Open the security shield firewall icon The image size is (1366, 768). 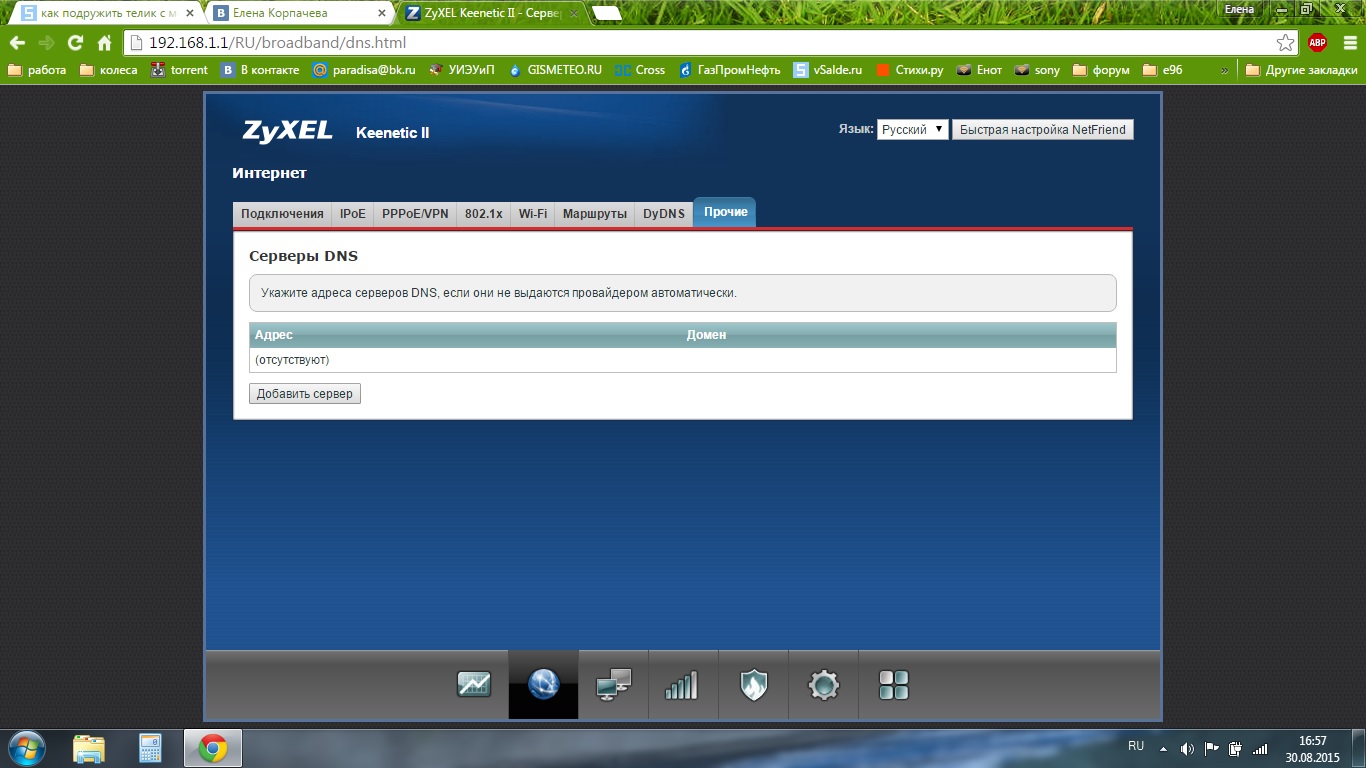753,685
